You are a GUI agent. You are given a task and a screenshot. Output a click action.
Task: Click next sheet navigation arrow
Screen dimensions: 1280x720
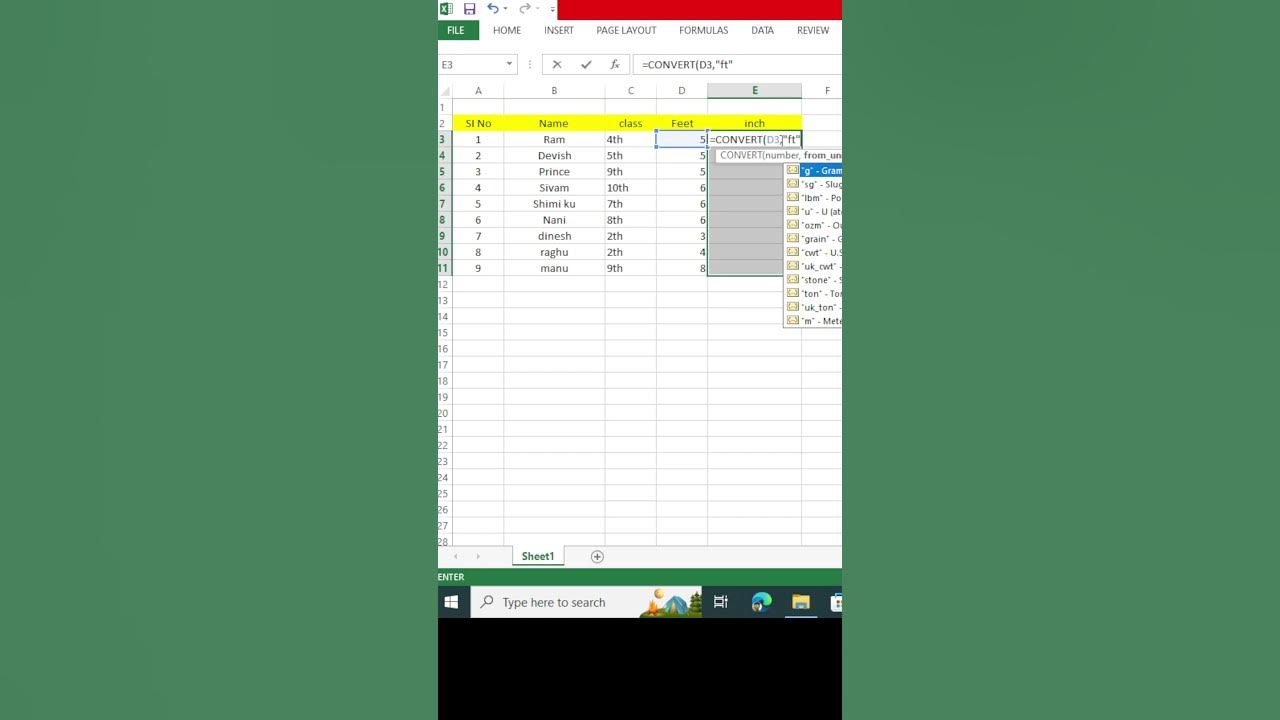477,556
